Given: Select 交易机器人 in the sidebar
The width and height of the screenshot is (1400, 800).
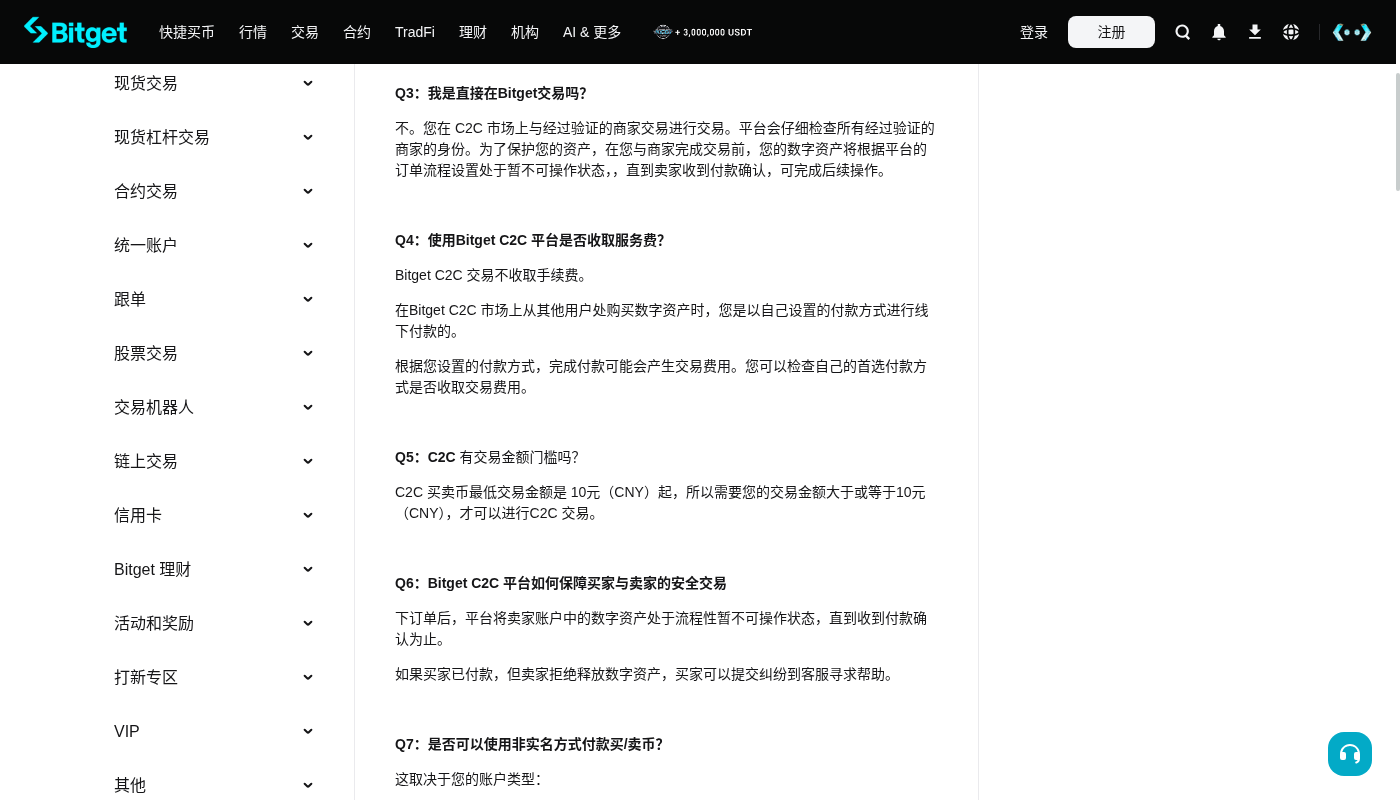Looking at the screenshot, I should pyautogui.click(x=154, y=407).
